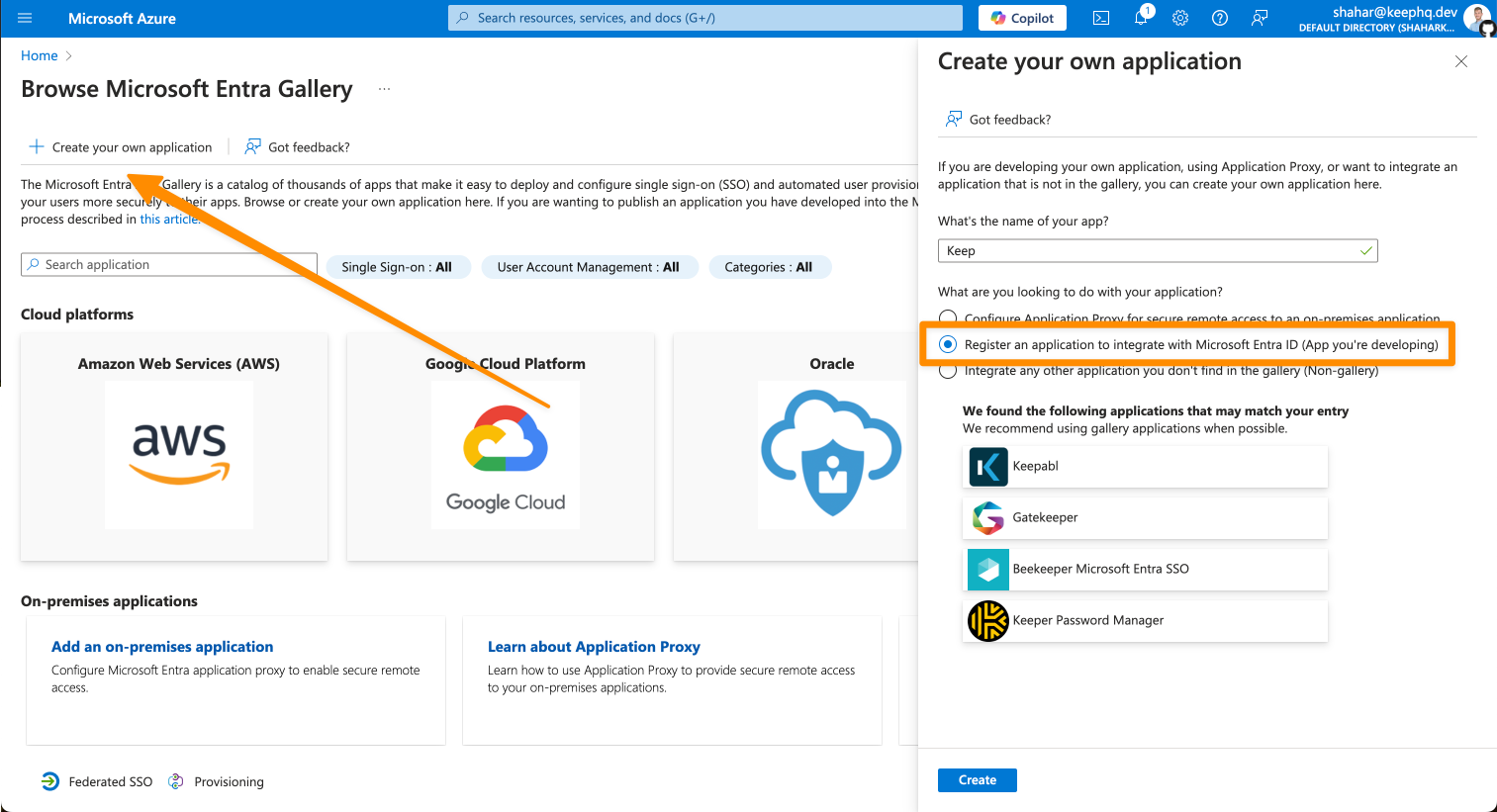Click the Microsoft Azure home title
The height and width of the screenshot is (812, 1497).
tap(122, 18)
